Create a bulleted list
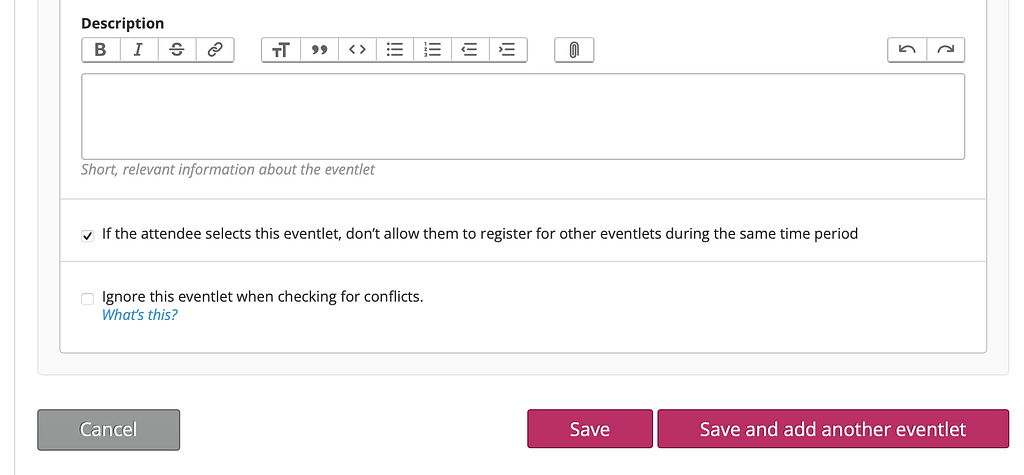Screen dimensions: 1024x475 click(x=395, y=50)
